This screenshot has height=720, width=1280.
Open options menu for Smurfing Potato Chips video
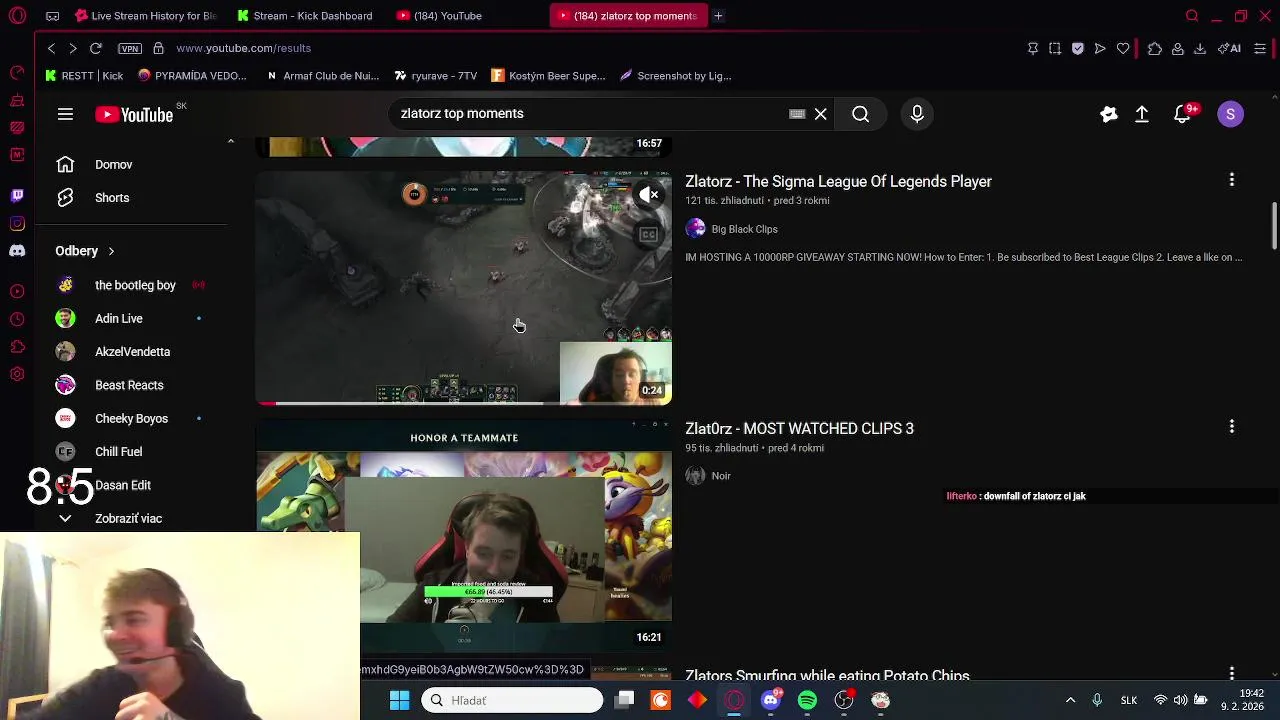[x=1232, y=674]
